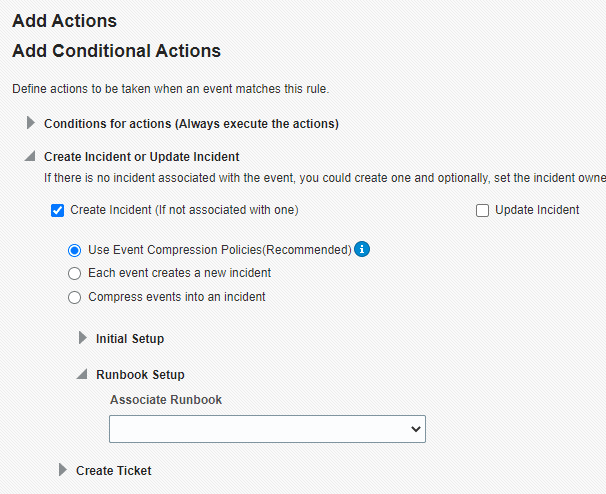Expand the Conditions for actions section

(31, 124)
